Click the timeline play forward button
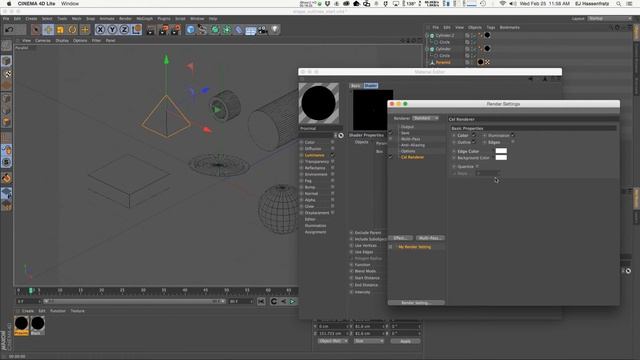The image size is (640, 360). click(x=292, y=302)
